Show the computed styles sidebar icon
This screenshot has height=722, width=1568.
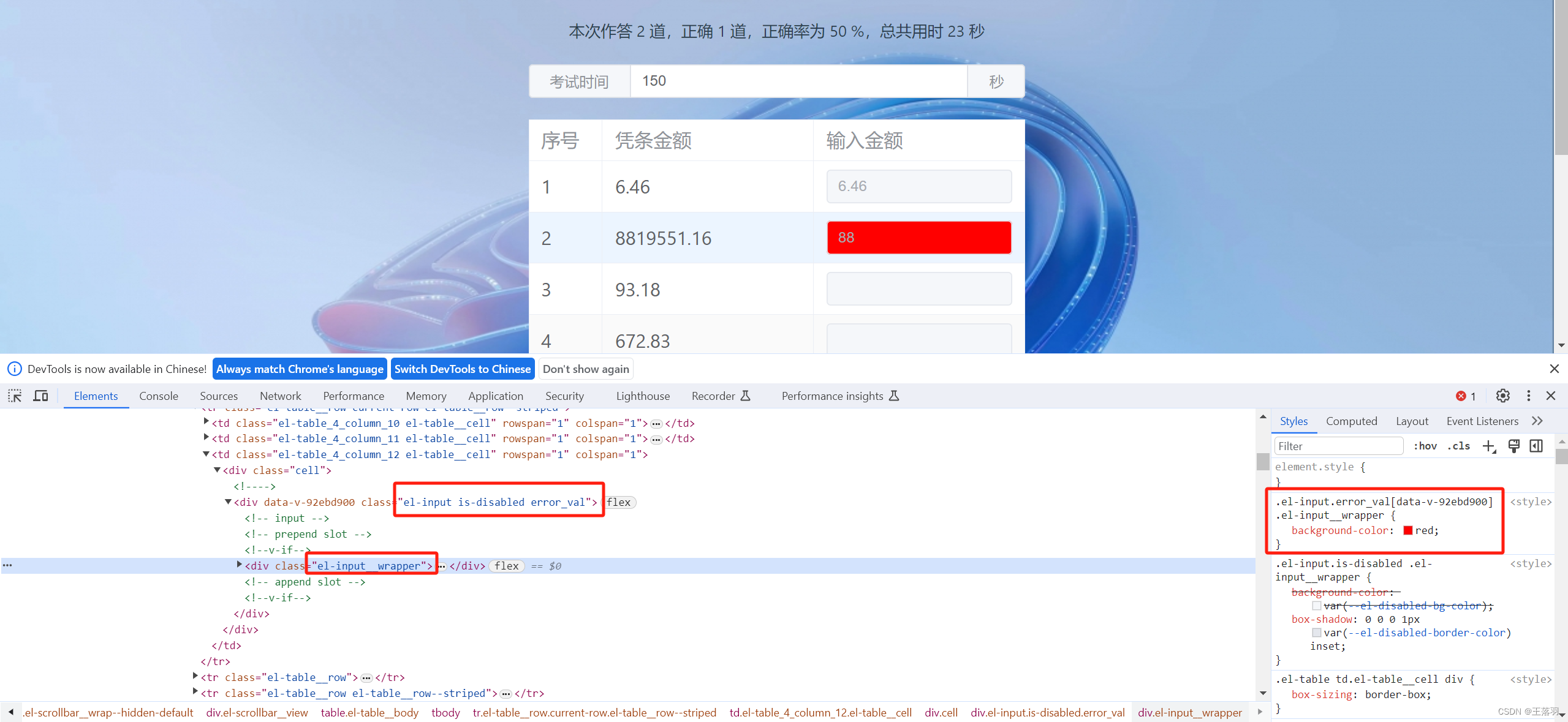point(1537,446)
